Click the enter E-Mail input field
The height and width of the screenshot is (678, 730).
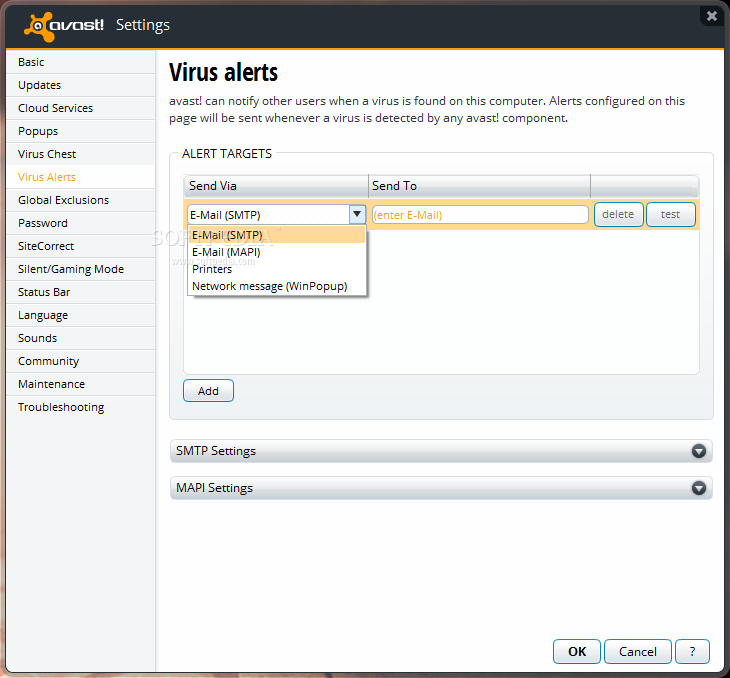coord(480,215)
